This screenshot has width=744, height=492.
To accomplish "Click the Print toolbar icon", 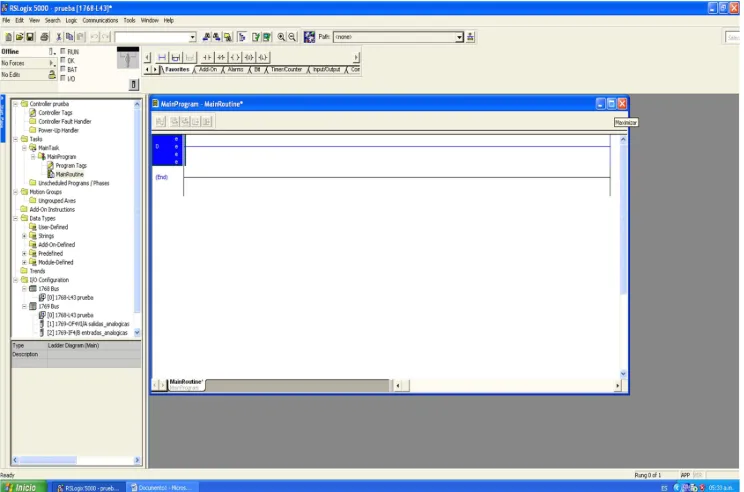I will click(44, 37).
